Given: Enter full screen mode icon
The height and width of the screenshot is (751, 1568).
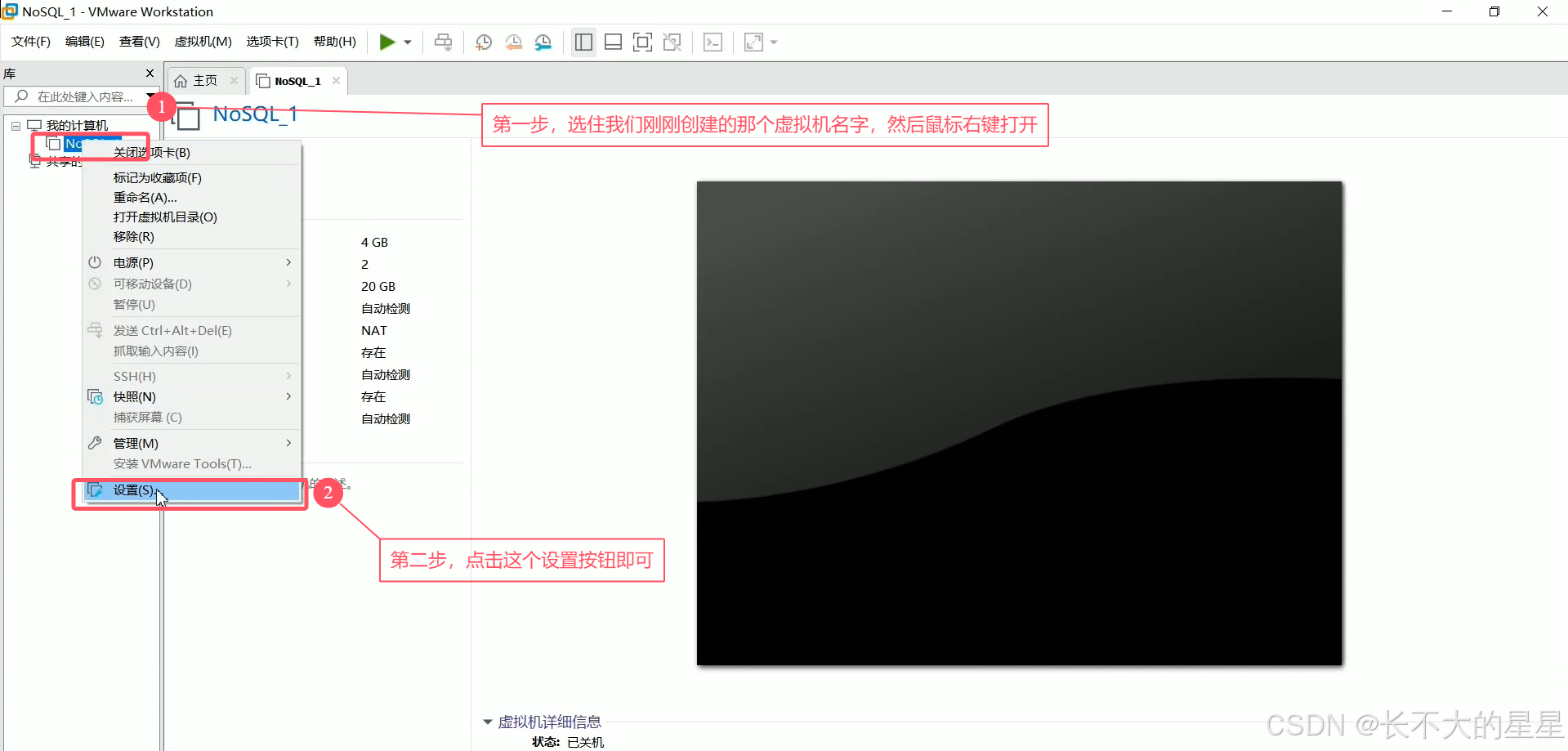Looking at the screenshot, I should 642,42.
